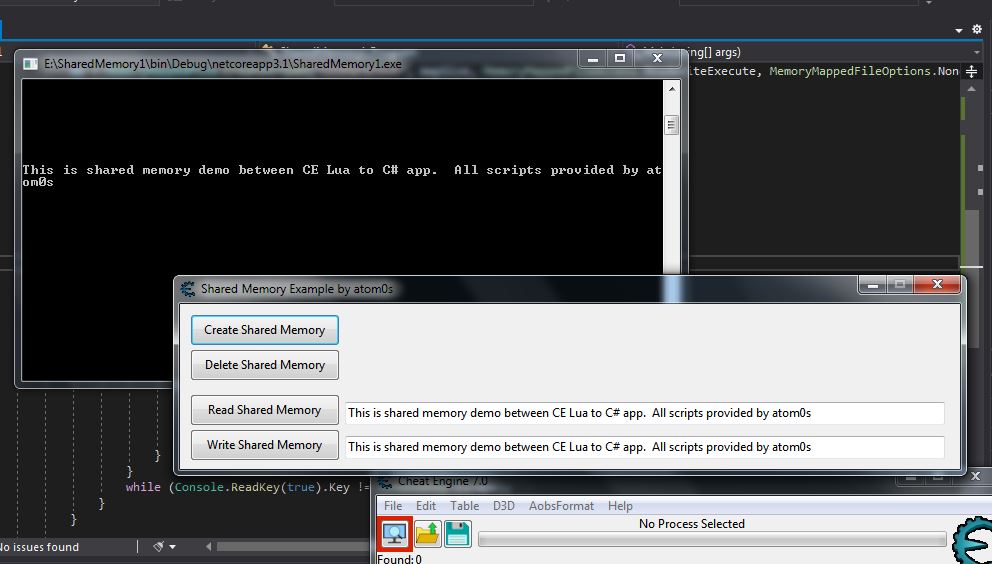Focus the Write Shared Memory text field

(645, 447)
